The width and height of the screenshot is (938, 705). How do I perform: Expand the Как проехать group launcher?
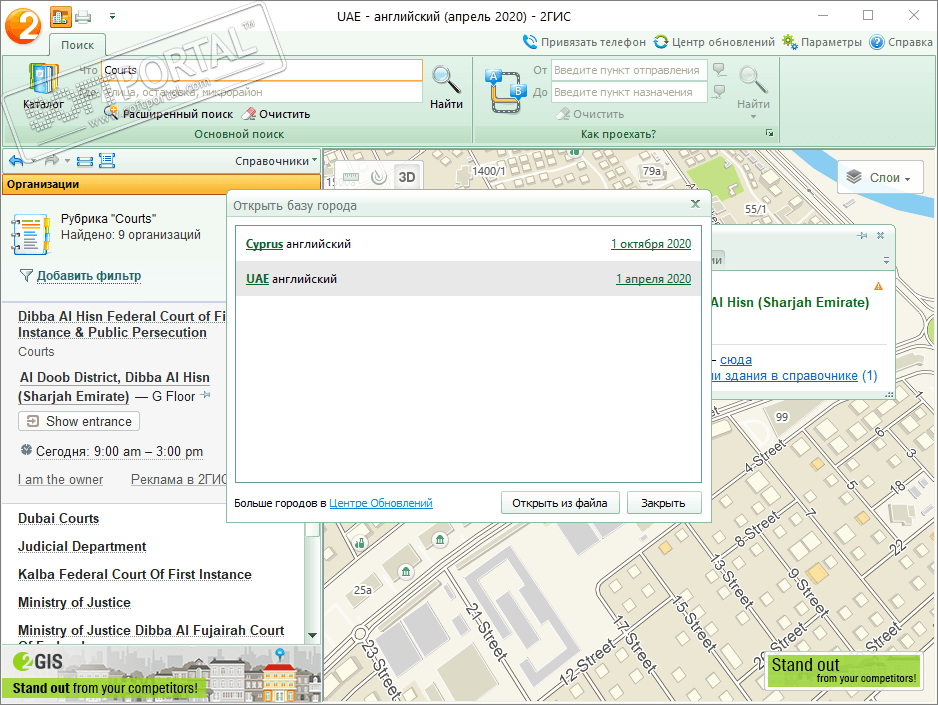[x=769, y=133]
